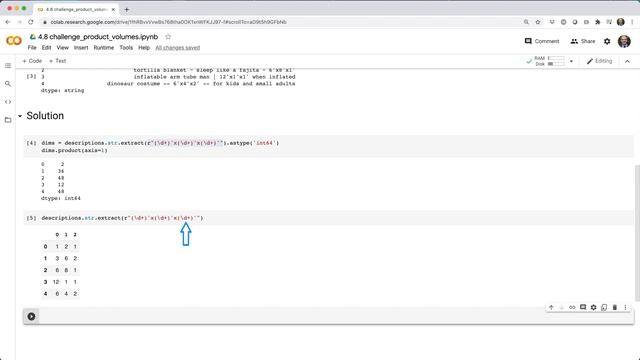Collapse the Solution section
This screenshot has width=640, height=360.
click(x=20, y=116)
